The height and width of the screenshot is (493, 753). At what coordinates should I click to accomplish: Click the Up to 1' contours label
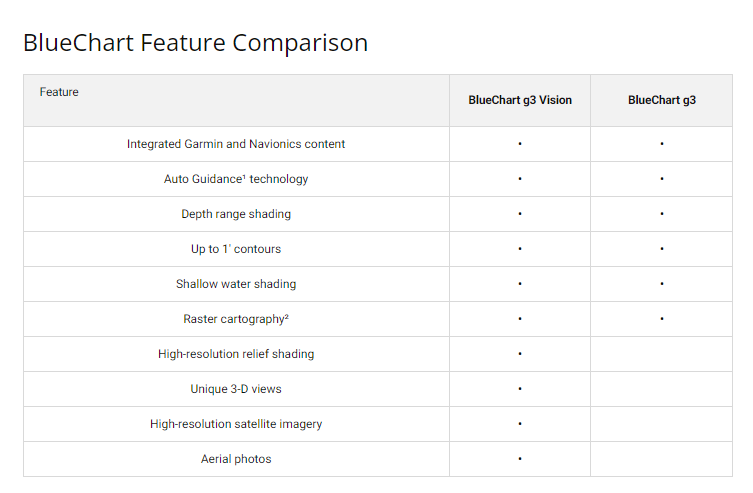pos(236,249)
